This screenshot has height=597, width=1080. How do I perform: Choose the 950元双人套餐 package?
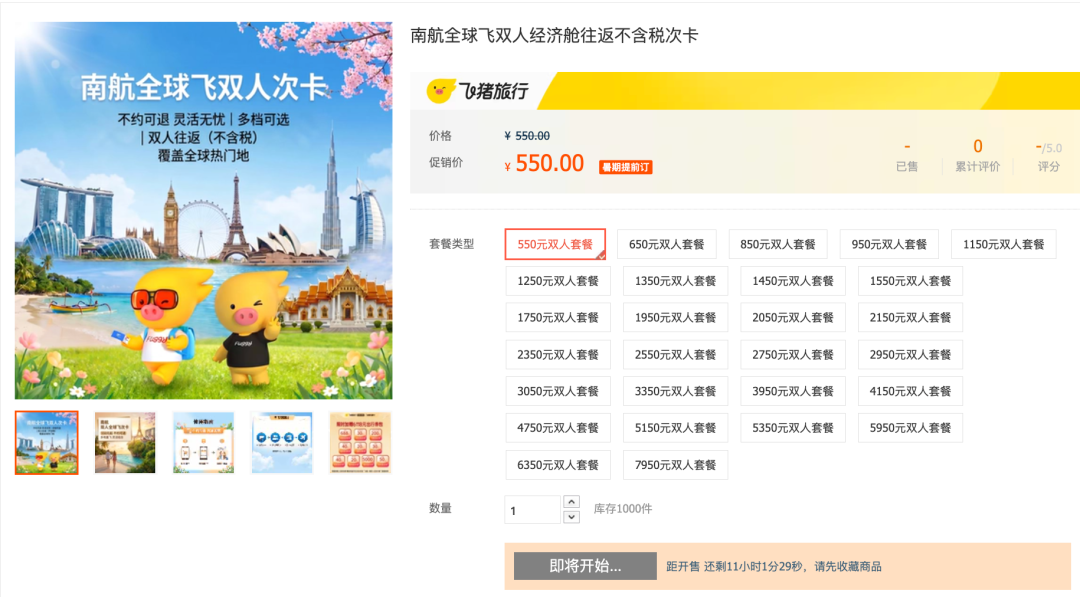coord(889,244)
